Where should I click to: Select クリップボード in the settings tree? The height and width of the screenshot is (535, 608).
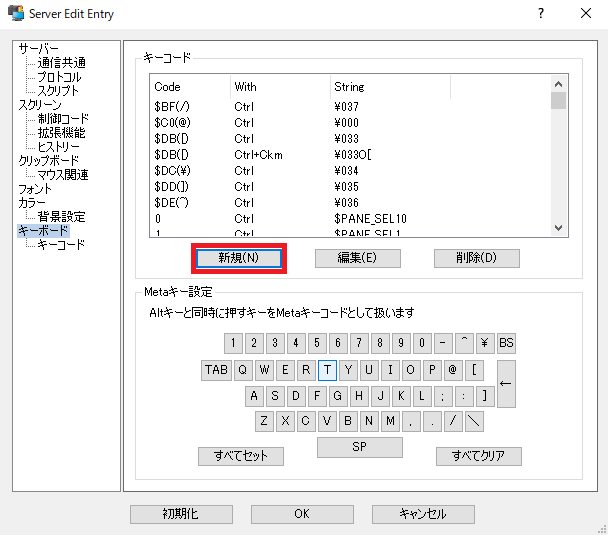[49, 160]
